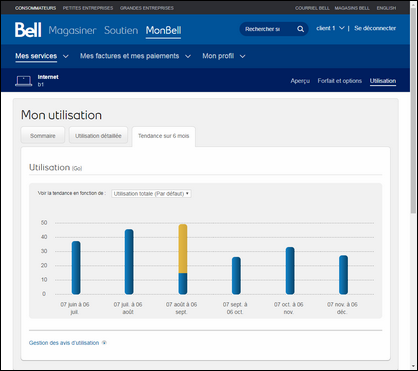Image resolution: width=418 pixels, height=371 pixels.
Task: Switch to Utilisation détaillée tab
Action: point(98,136)
